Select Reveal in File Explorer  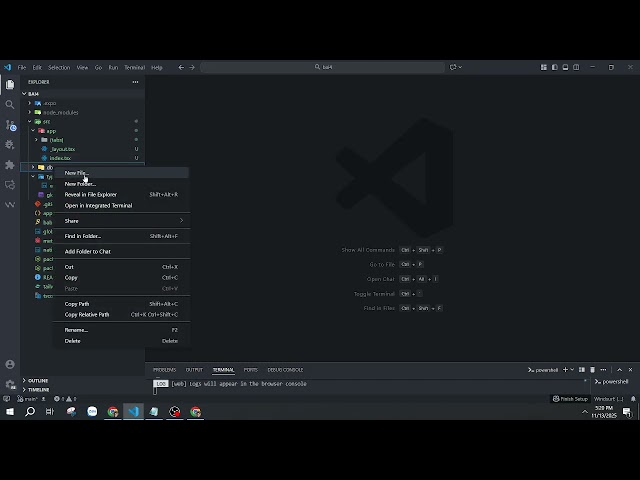[121, 195]
